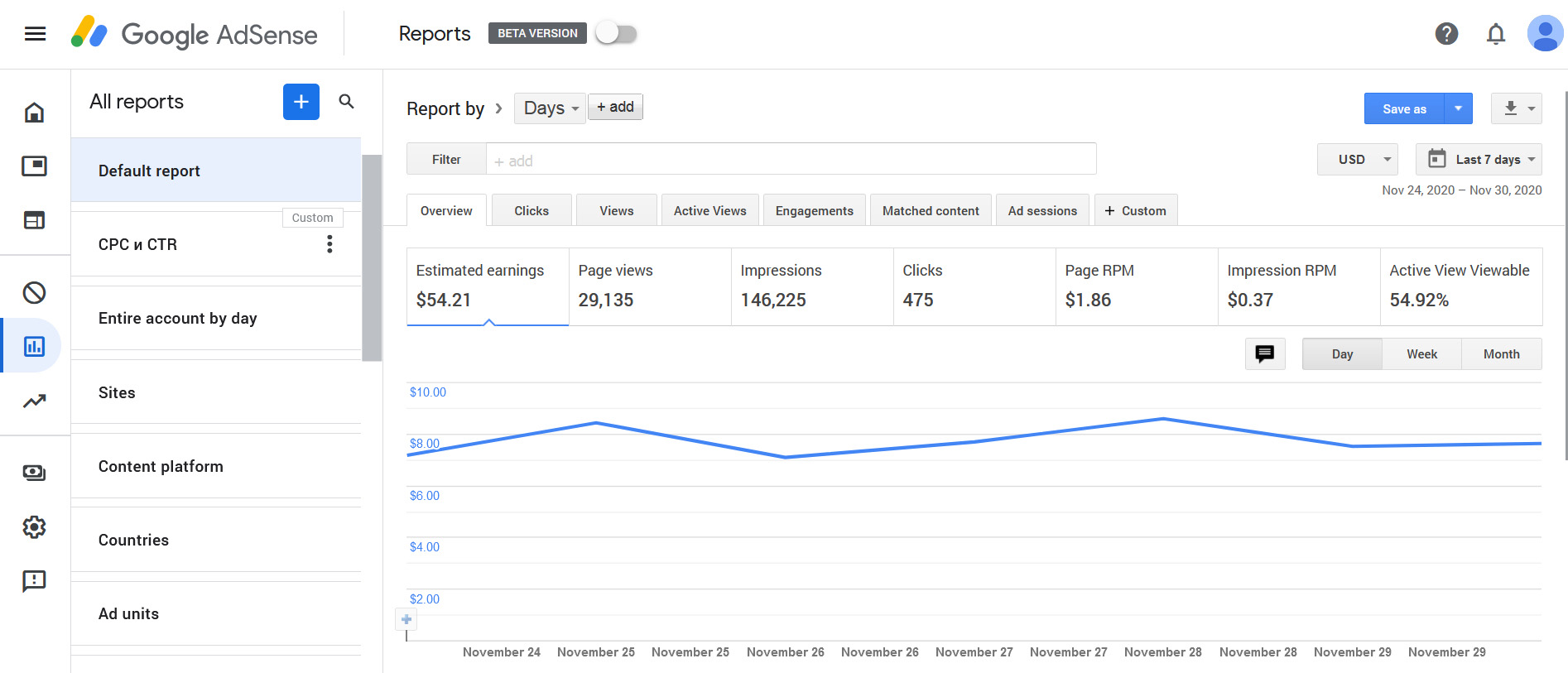Open the USD currency dropdown
Screen dimensions: 1568x673
[1358, 160]
